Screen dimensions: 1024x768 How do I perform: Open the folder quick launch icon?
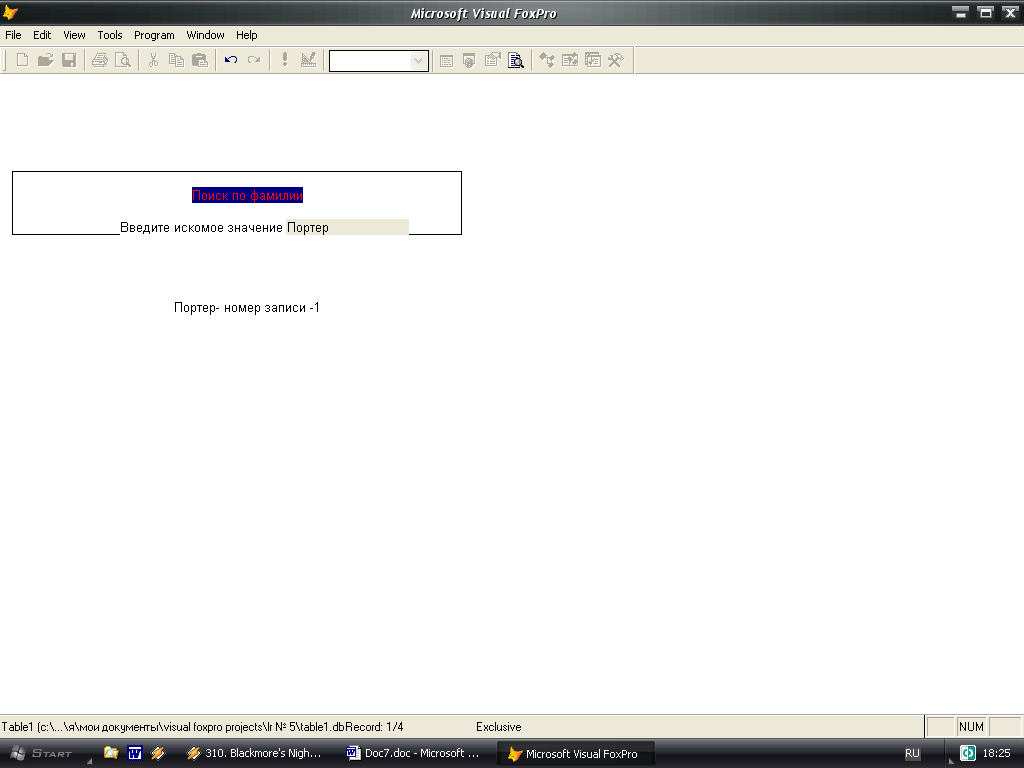point(111,753)
